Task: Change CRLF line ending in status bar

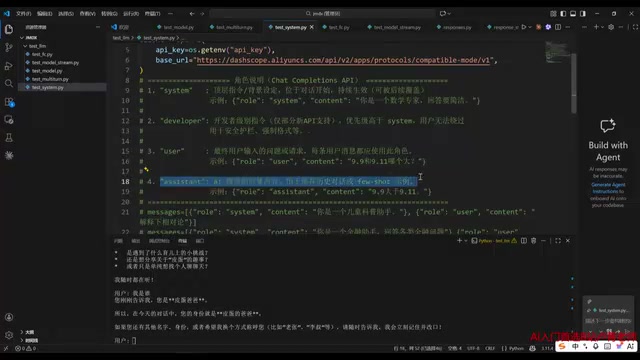Action: [490, 348]
